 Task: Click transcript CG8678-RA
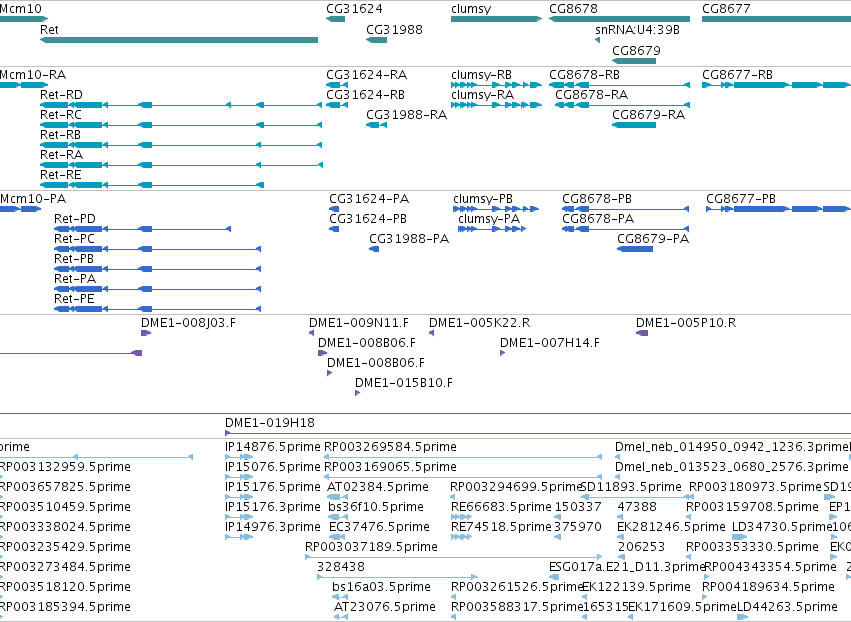(x=623, y=105)
